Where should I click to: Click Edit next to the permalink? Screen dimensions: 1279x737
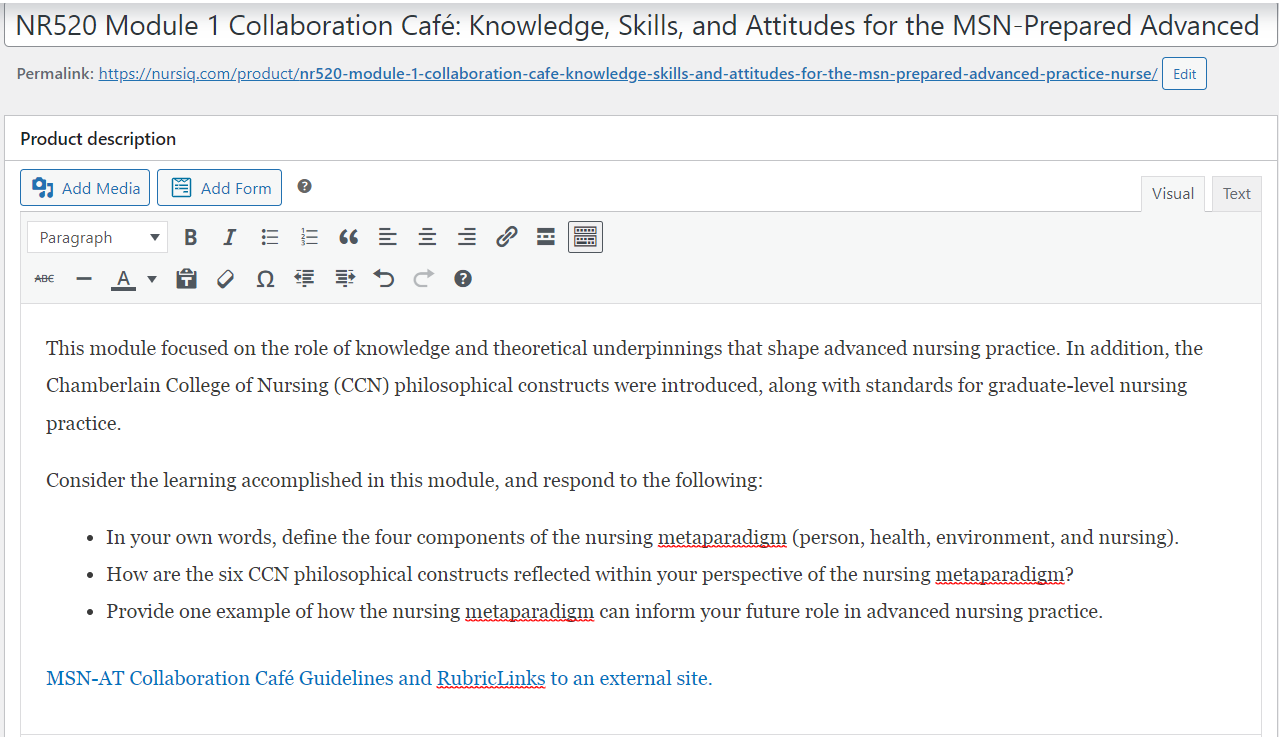(x=1184, y=74)
